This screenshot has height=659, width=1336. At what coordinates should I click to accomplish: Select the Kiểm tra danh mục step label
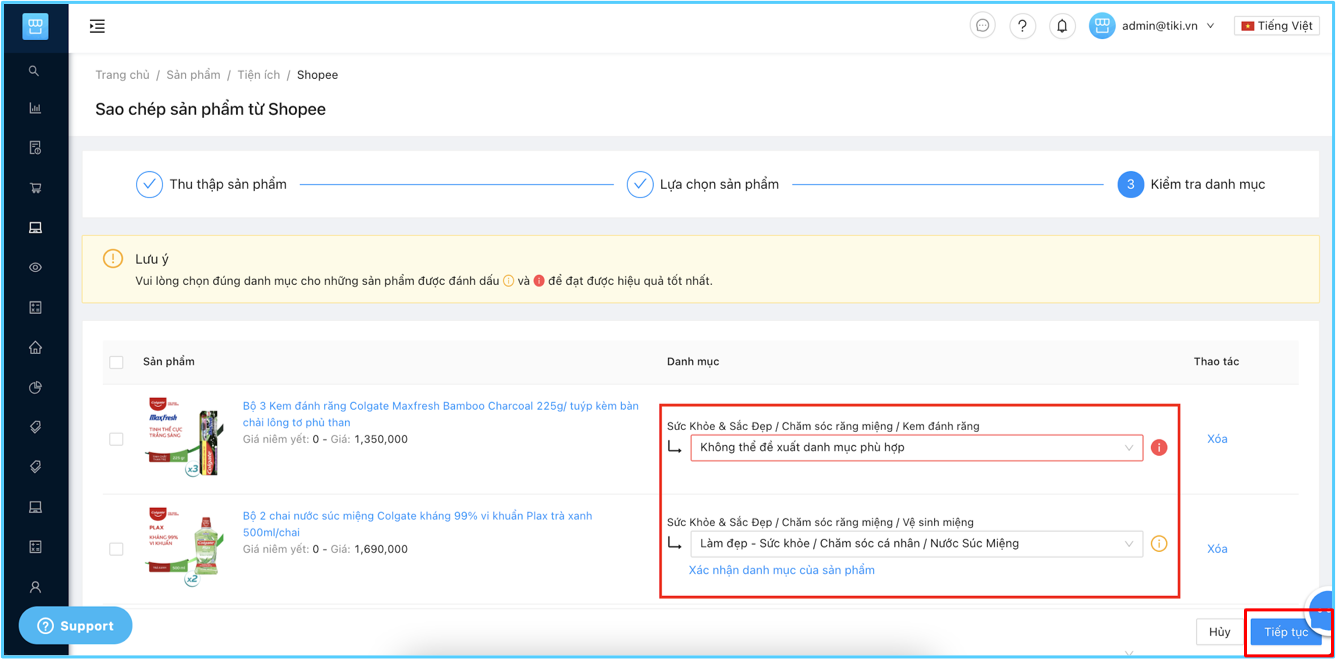tap(1208, 184)
